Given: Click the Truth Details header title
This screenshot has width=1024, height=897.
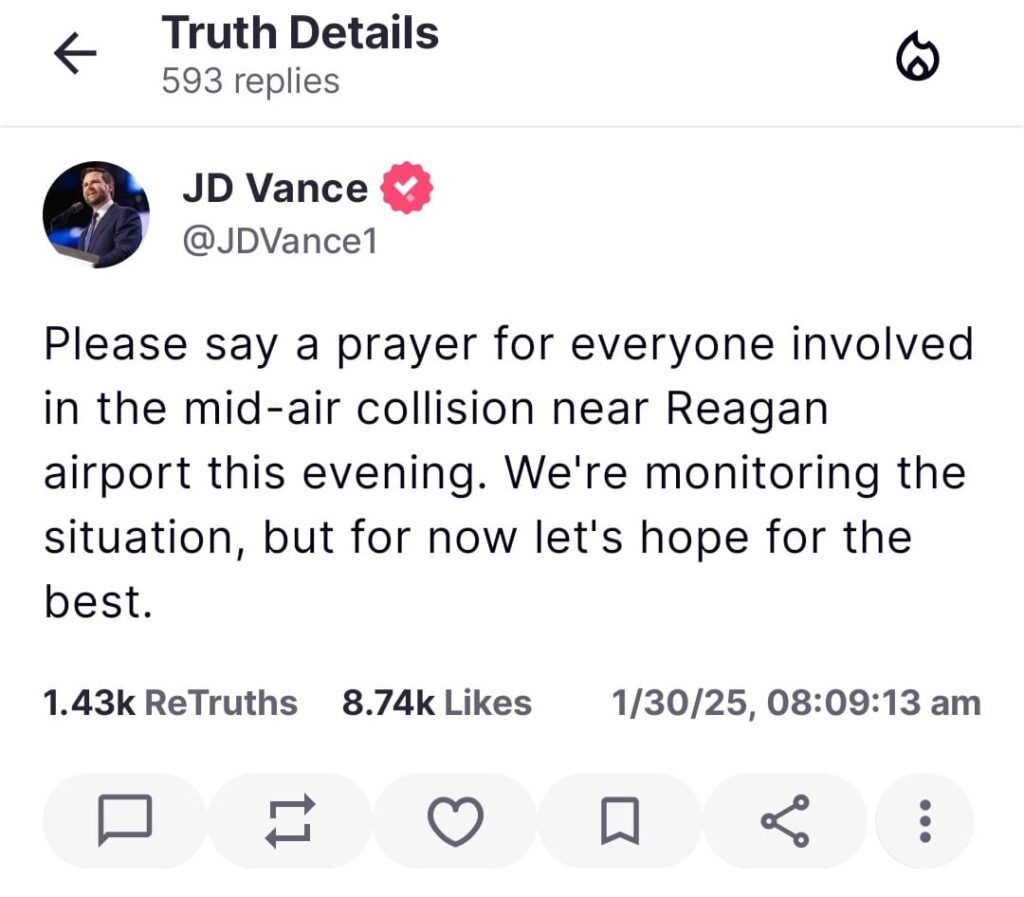Looking at the screenshot, I should point(300,33).
